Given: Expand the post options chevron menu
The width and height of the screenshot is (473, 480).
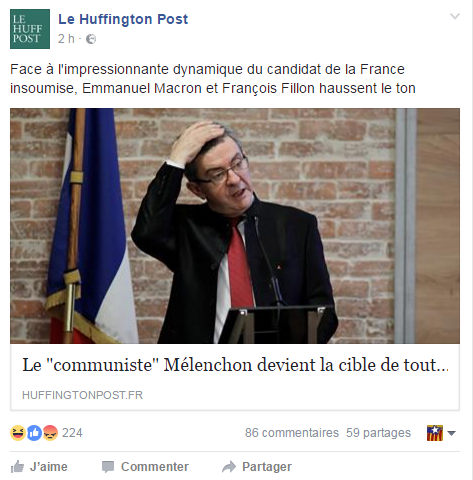Looking at the screenshot, I should [x=455, y=16].
